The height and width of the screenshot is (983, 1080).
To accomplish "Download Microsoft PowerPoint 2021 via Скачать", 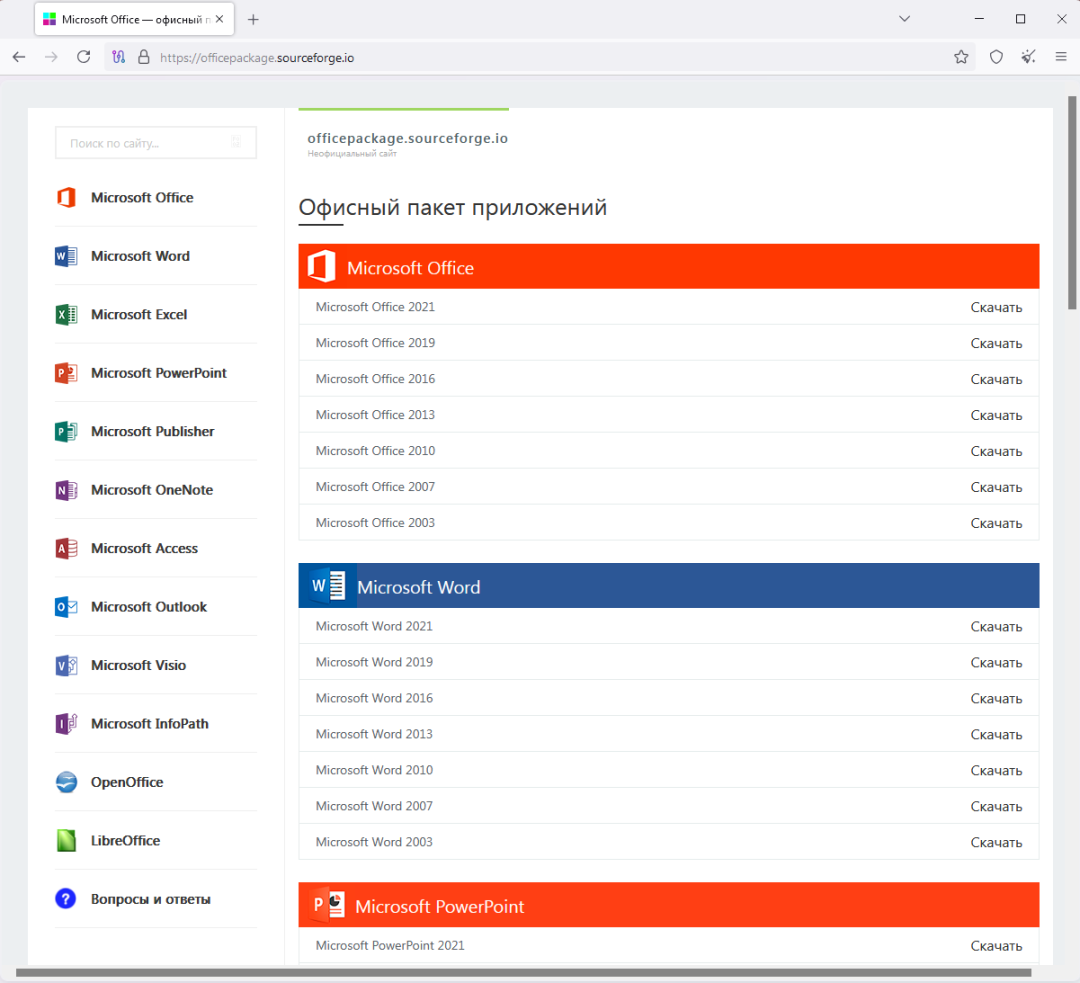I will tap(996, 946).
